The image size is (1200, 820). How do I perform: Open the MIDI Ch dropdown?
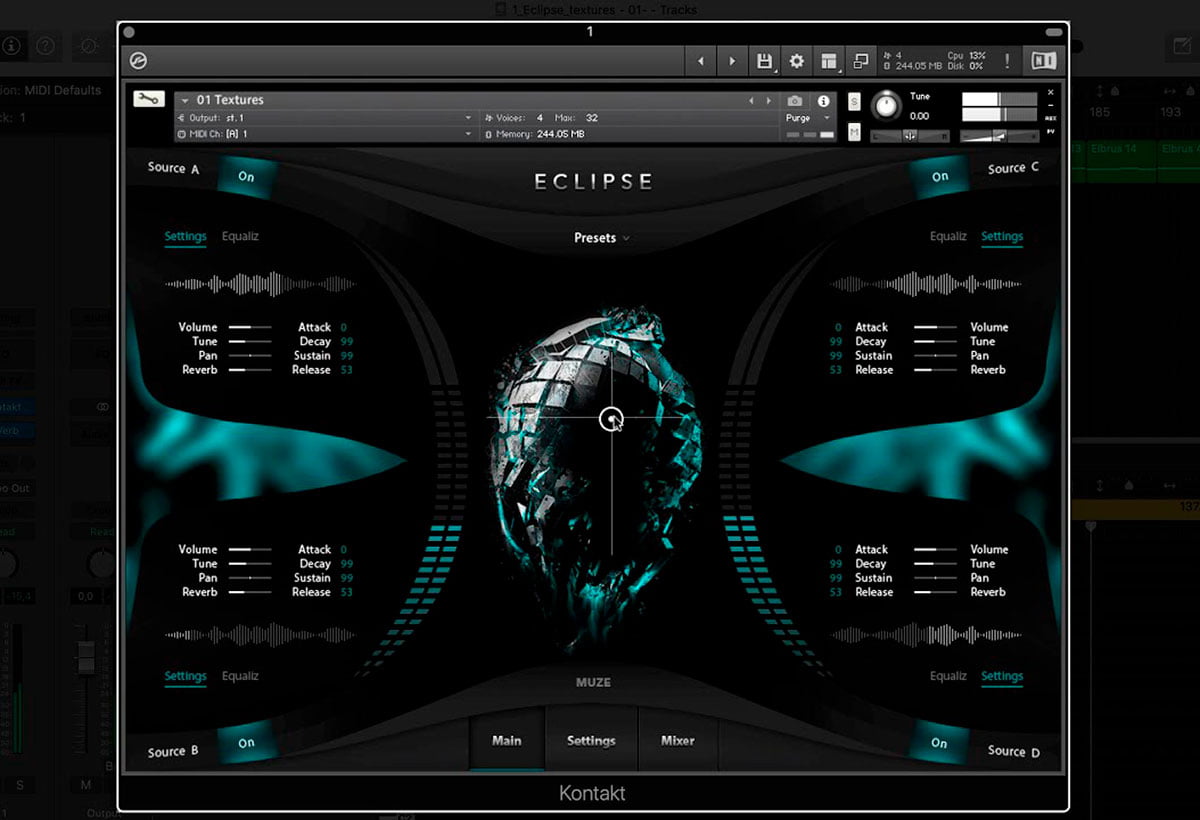click(x=325, y=133)
